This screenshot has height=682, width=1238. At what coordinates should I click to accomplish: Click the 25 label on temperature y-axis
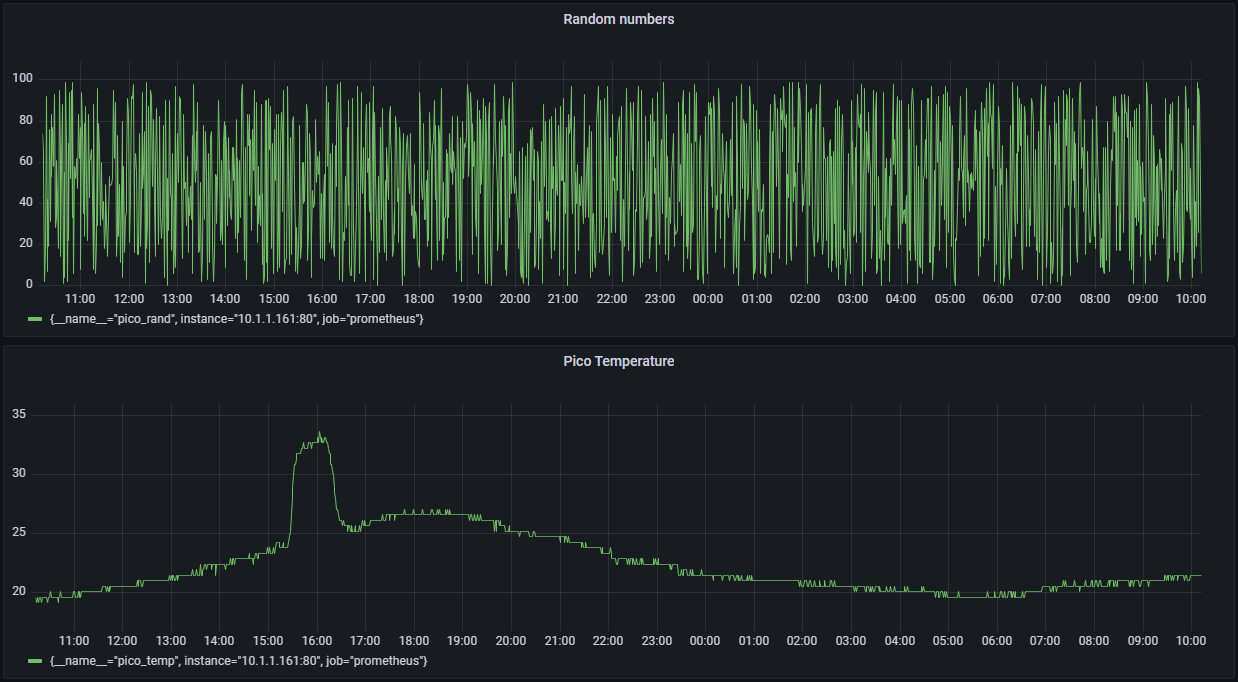[x=19, y=532]
